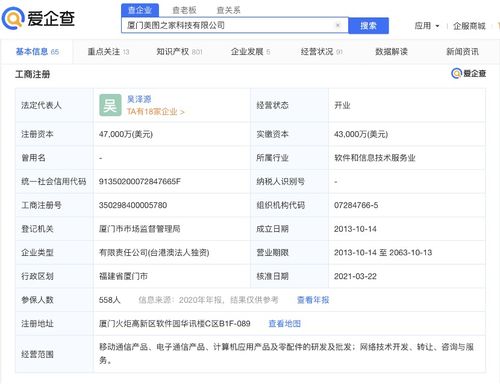Screen dimensions: 500x384
Task: Click the blue 搜索 button
Action: tap(368, 26)
